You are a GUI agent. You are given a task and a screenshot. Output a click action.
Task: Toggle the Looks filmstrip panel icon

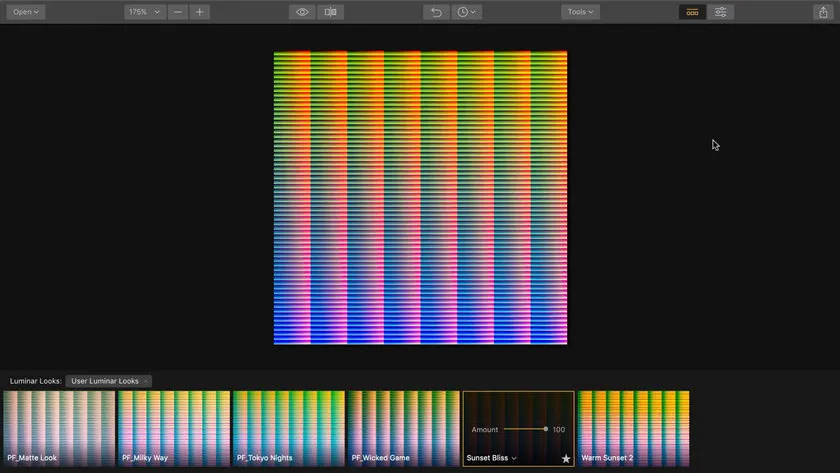point(692,12)
